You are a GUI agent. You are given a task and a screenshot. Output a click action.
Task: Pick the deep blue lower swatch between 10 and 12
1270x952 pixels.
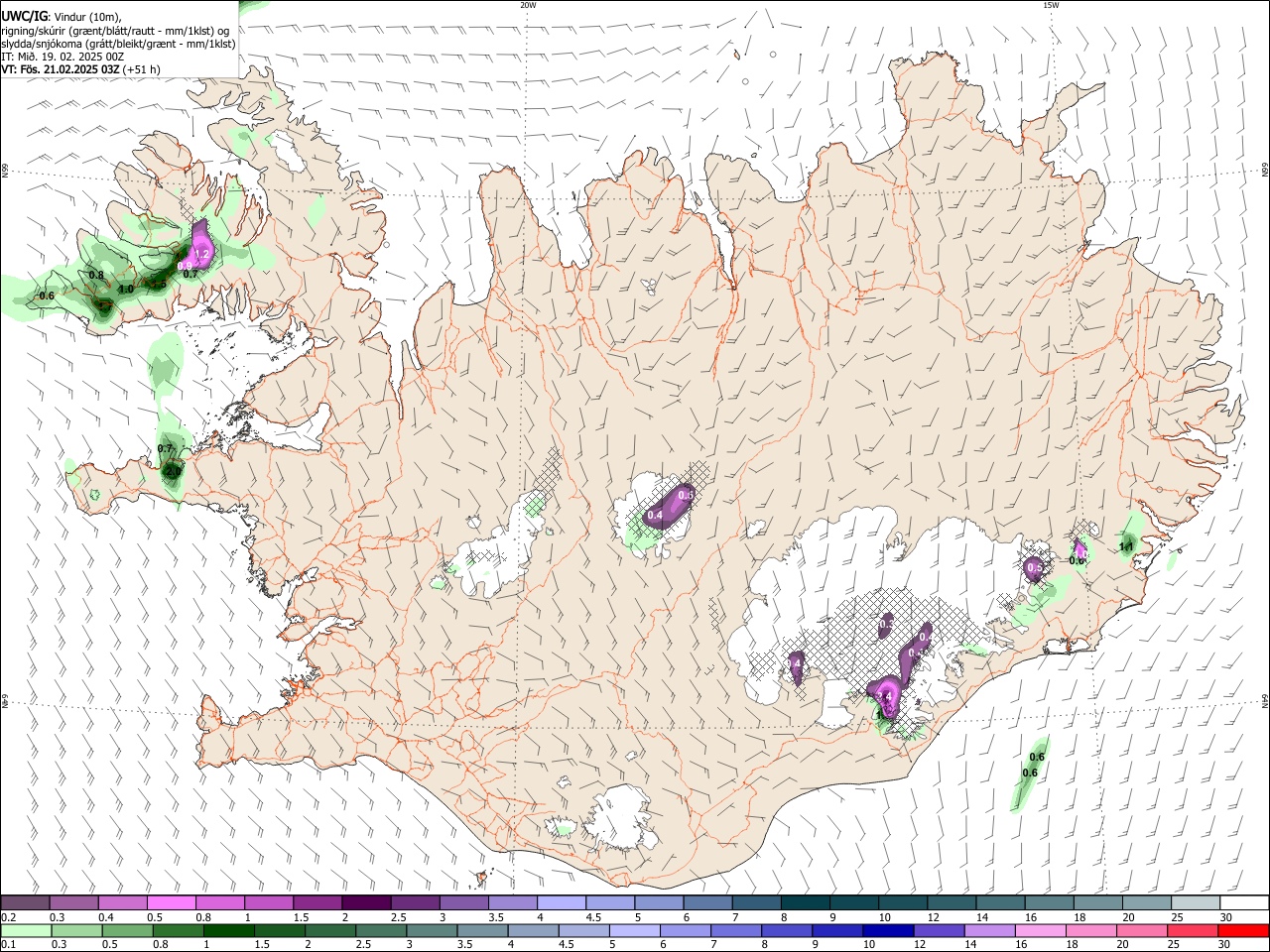(x=887, y=930)
